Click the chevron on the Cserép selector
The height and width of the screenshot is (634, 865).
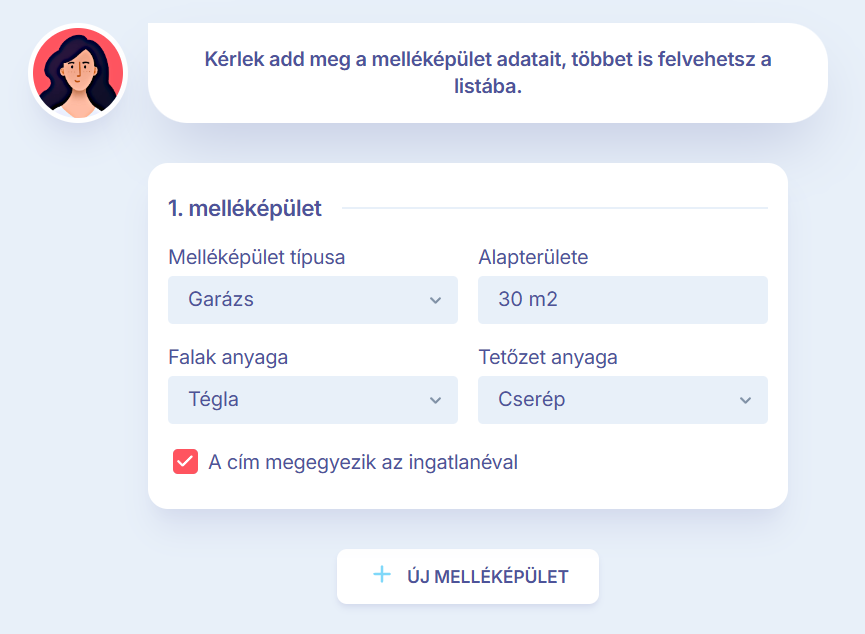[744, 399]
